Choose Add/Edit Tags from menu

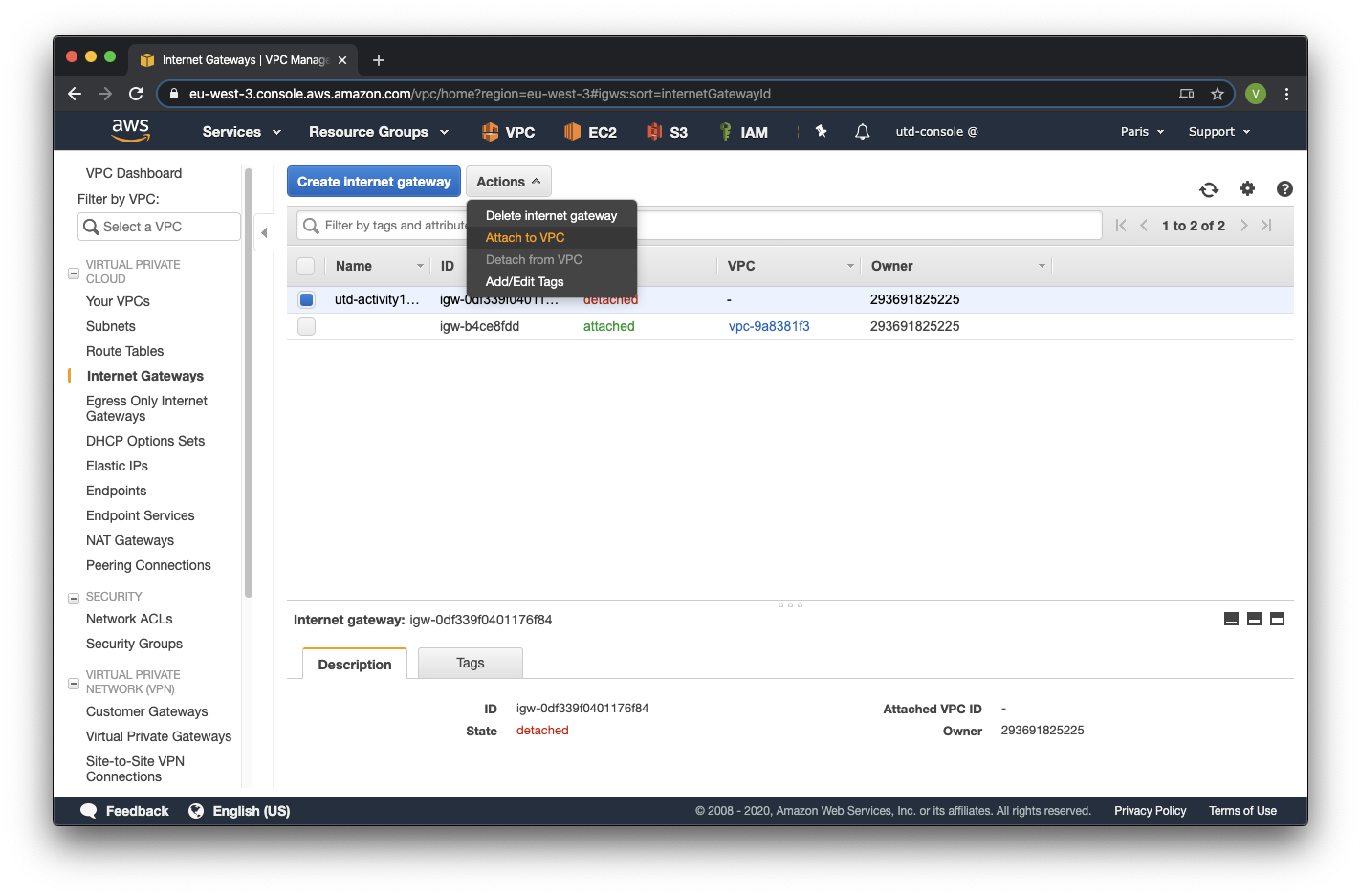pos(552,282)
